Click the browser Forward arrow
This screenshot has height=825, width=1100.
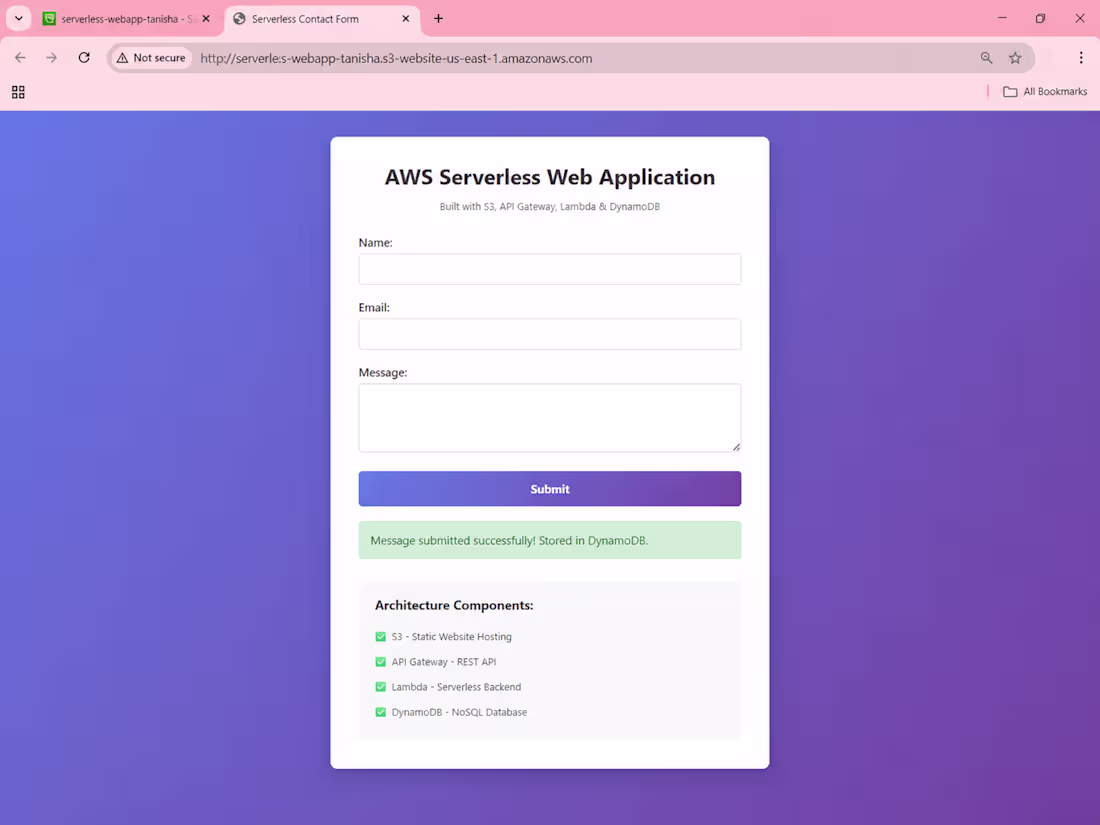pyautogui.click(x=52, y=58)
